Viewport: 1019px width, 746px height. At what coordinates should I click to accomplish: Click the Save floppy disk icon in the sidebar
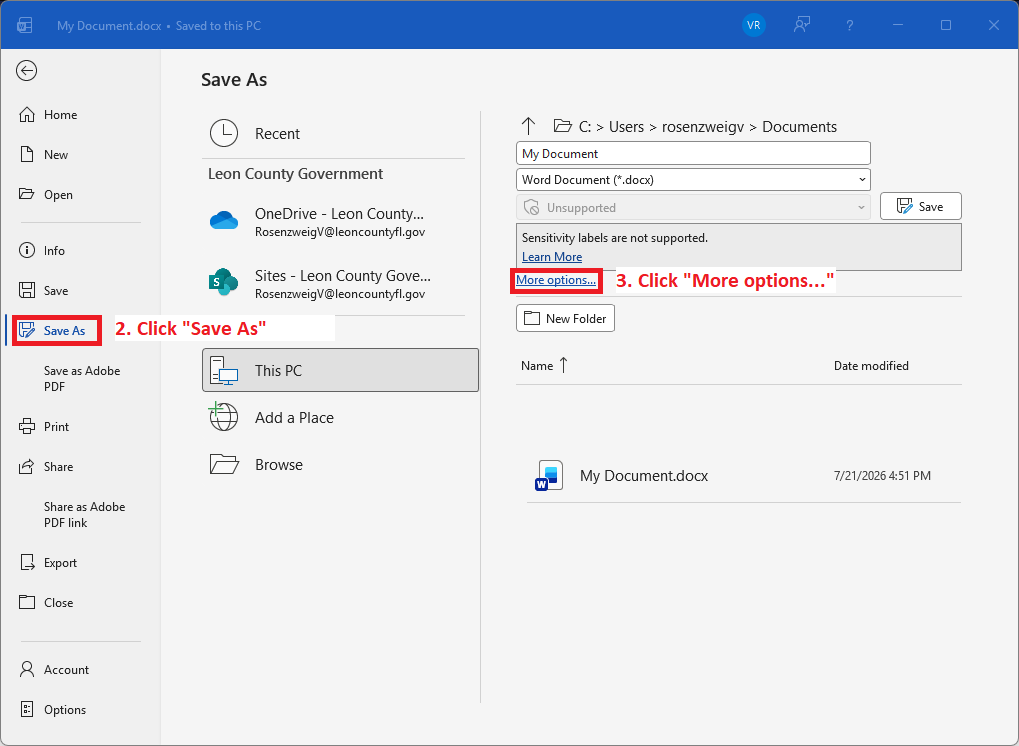click(27, 290)
